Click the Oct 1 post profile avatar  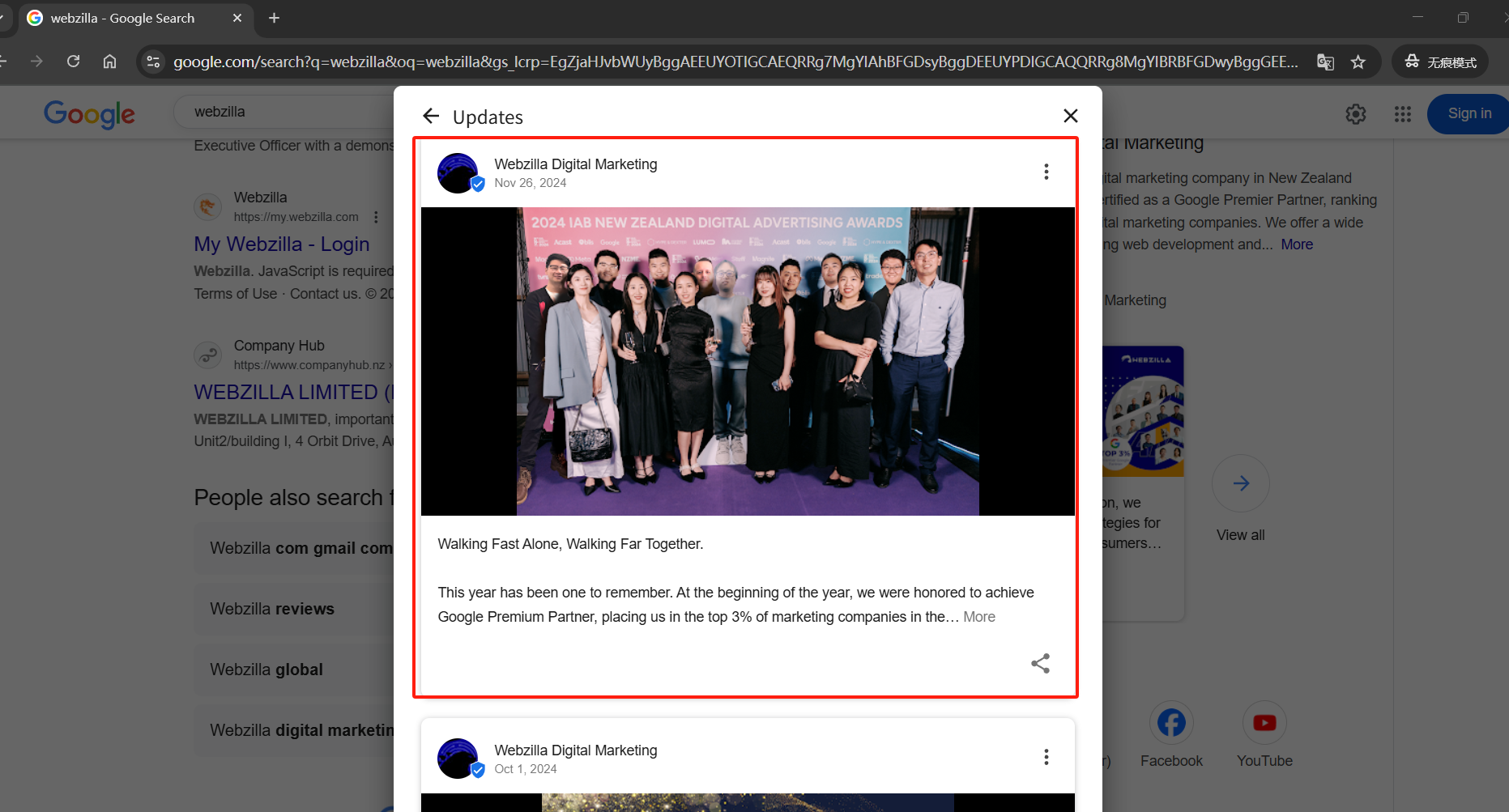(x=459, y=759)
